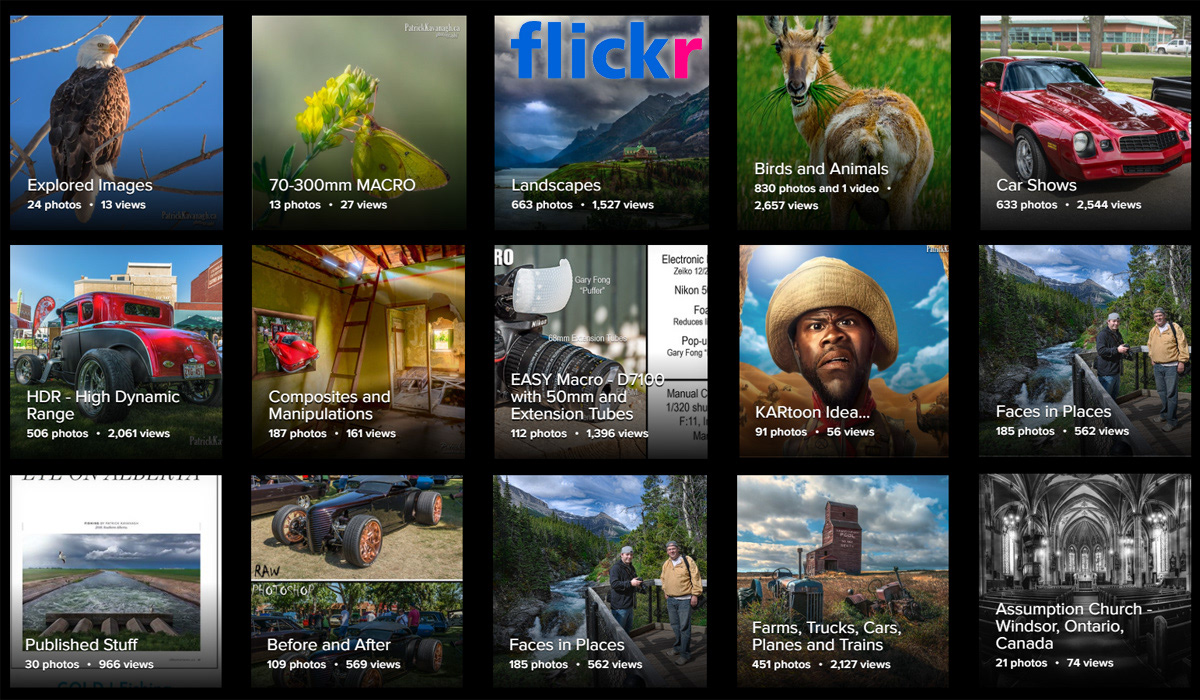Screen dimensions: 1200x700
Task: Click the '30 photos' count under Published Stuff
Action: [x=52, y=664]
